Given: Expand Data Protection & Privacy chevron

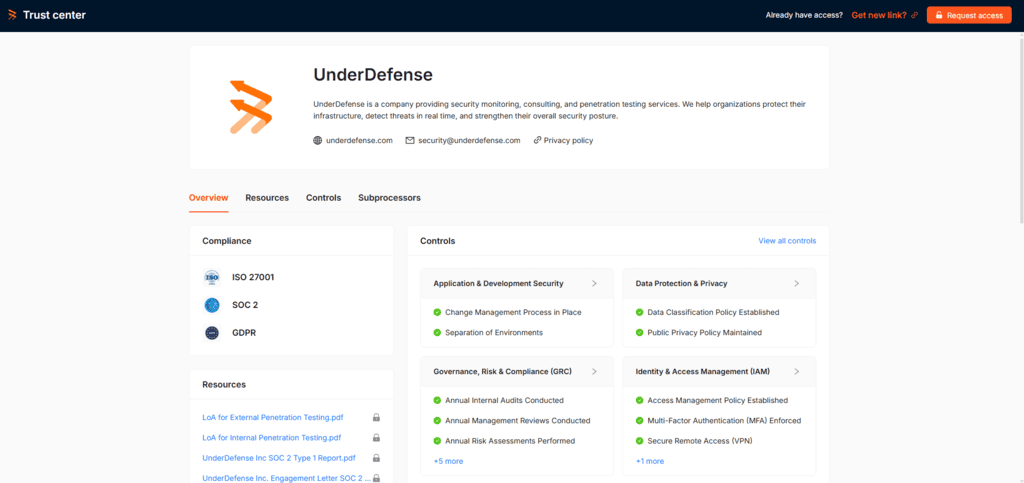Looking at the screenshot, I should (797, 284).
